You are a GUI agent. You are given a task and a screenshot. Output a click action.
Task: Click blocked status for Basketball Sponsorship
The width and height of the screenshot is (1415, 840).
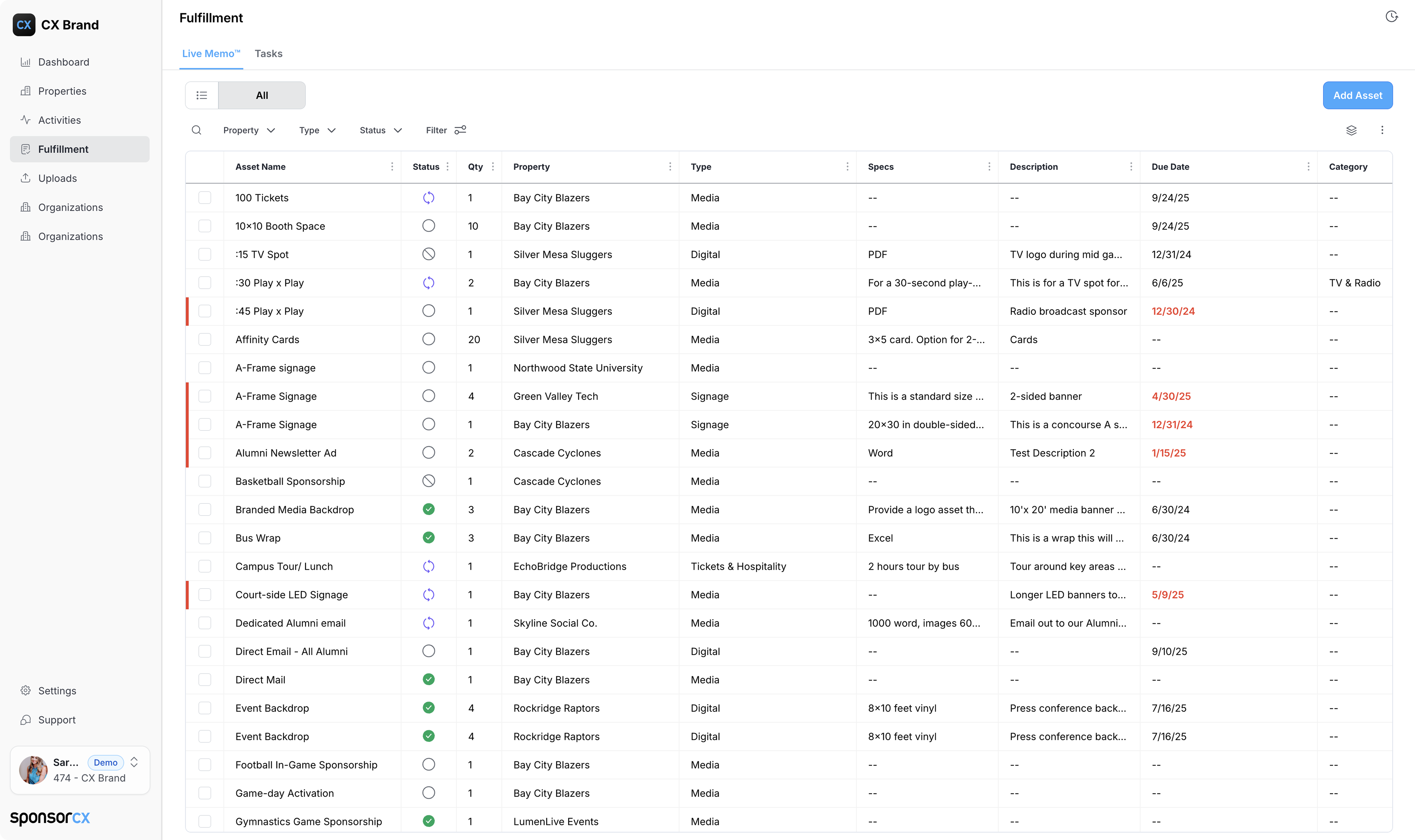click(429, 481)
